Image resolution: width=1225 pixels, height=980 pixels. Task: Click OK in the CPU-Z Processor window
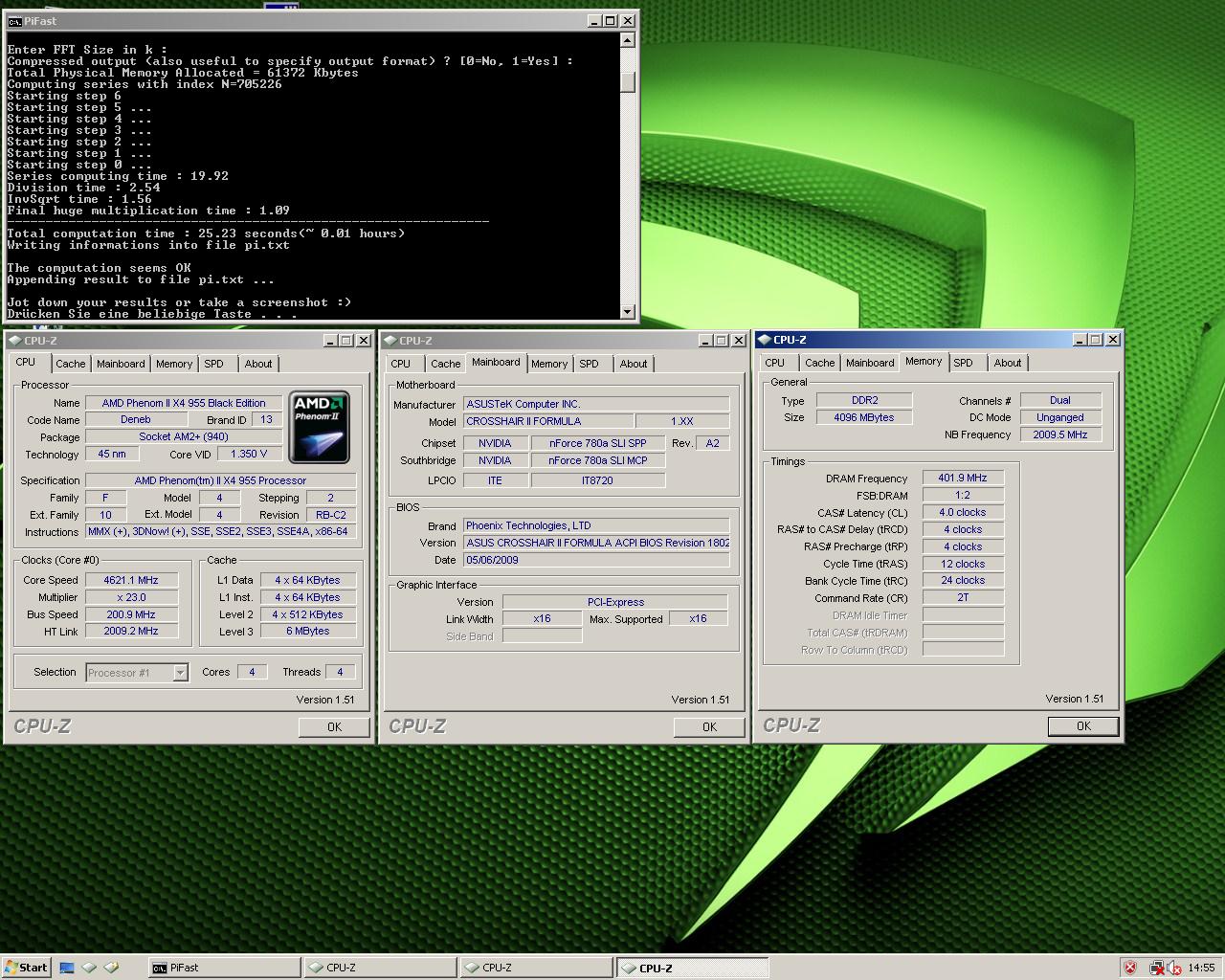point(334,727)
